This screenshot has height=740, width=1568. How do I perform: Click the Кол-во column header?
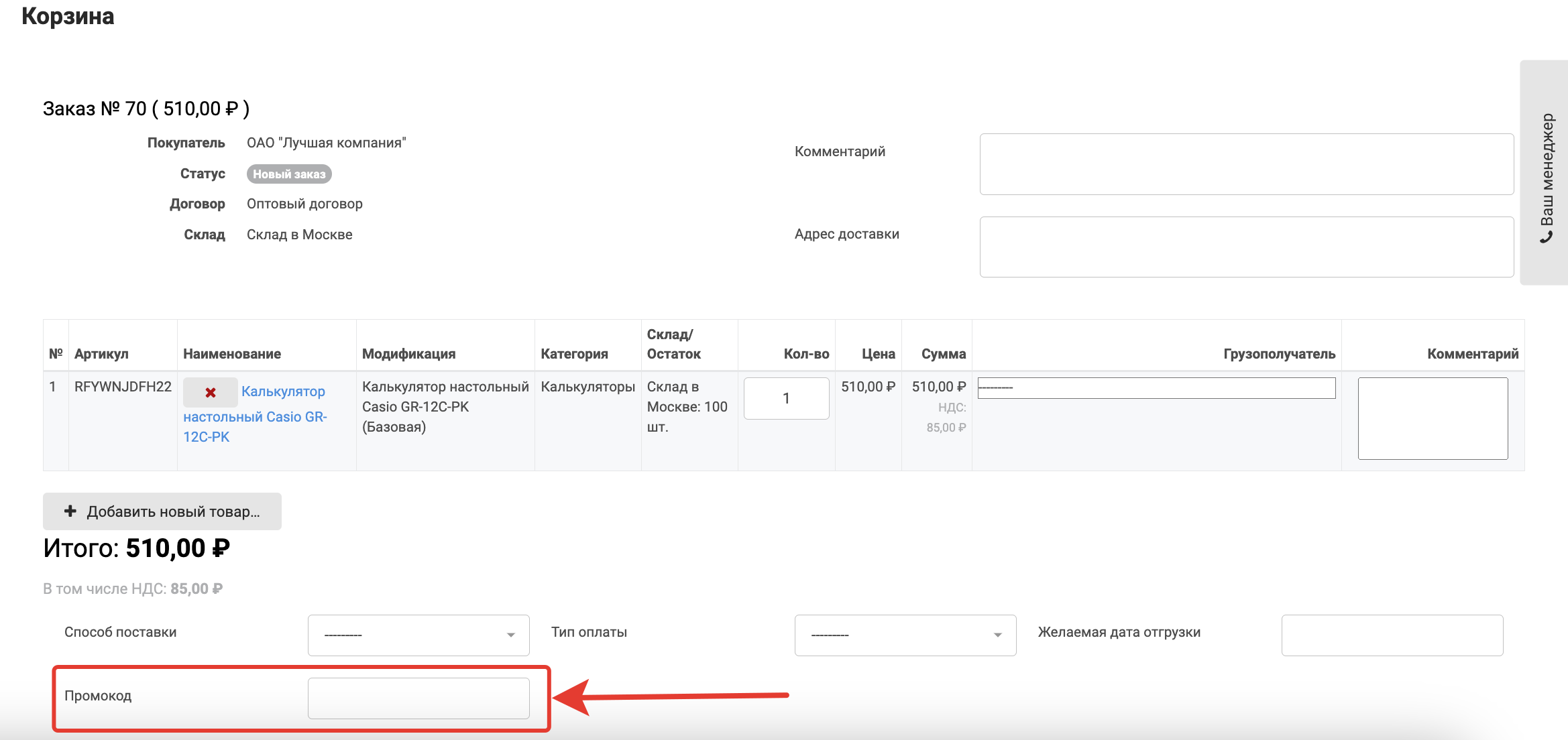(806, 354)
